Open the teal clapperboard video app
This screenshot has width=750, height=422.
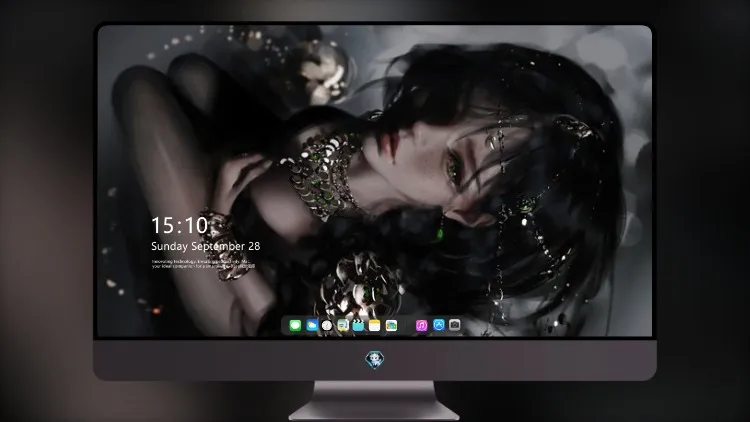coord(358,325)
